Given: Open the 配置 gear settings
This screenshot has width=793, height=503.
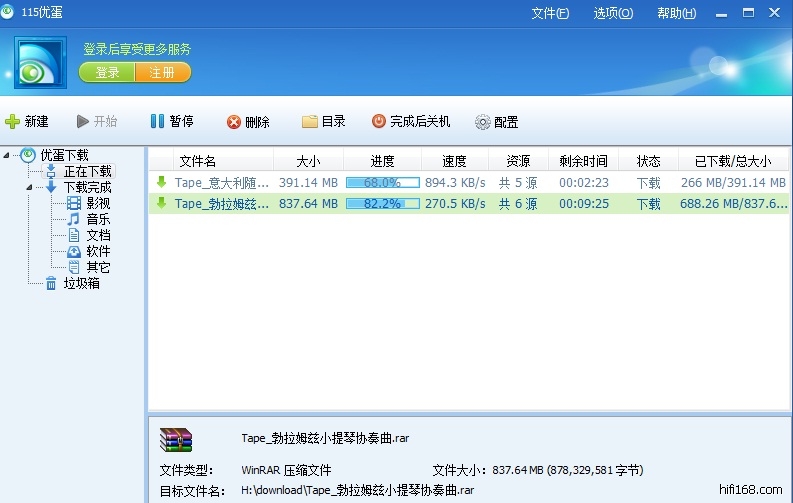Looking at the screenshot, I should (x=483, y=122).
